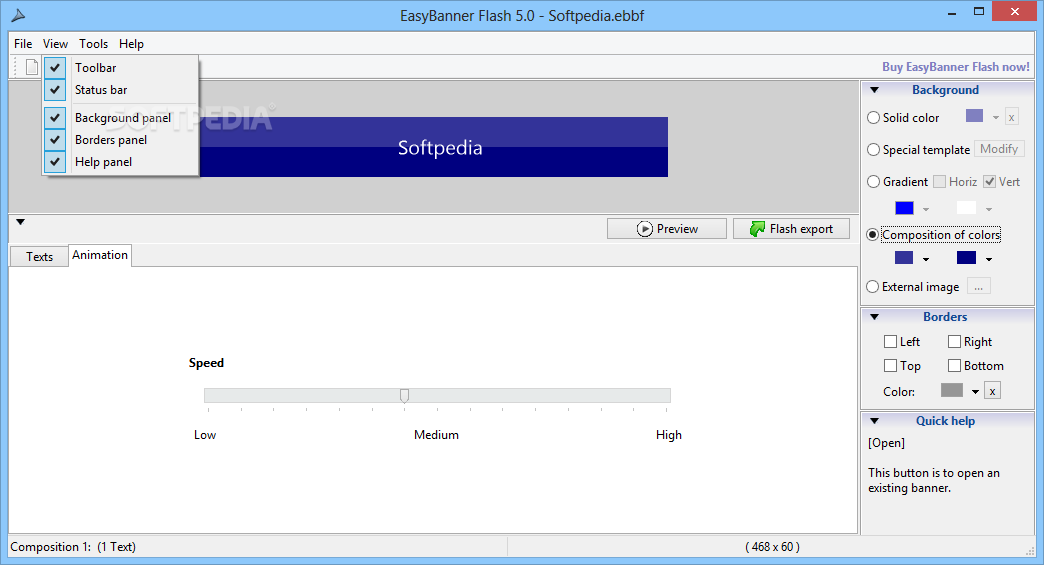
Task: Check the Horiz gradient checkbox
Action: 939,182
